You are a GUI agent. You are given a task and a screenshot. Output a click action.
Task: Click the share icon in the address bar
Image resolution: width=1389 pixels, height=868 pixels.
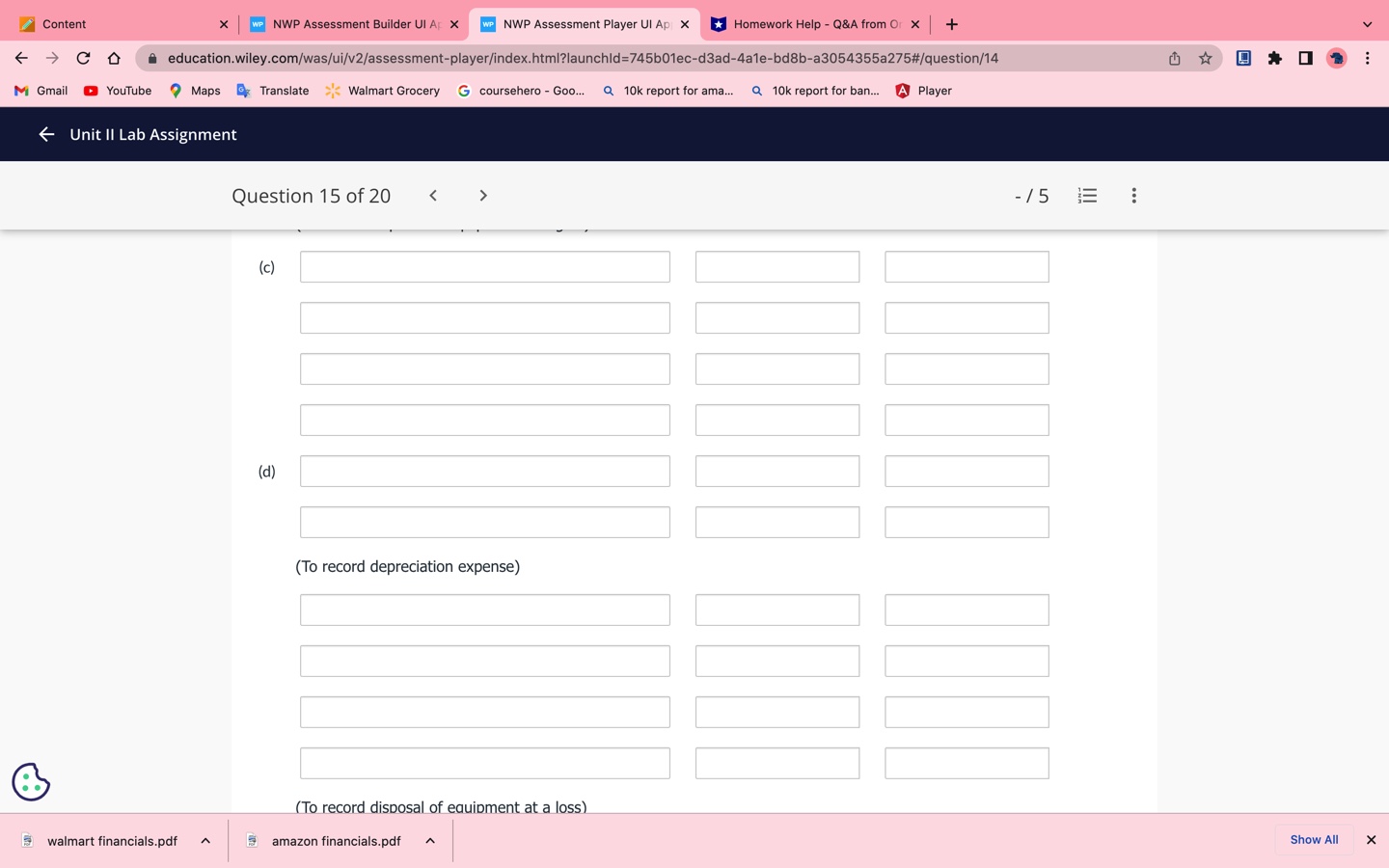(x=1173, y=58)
